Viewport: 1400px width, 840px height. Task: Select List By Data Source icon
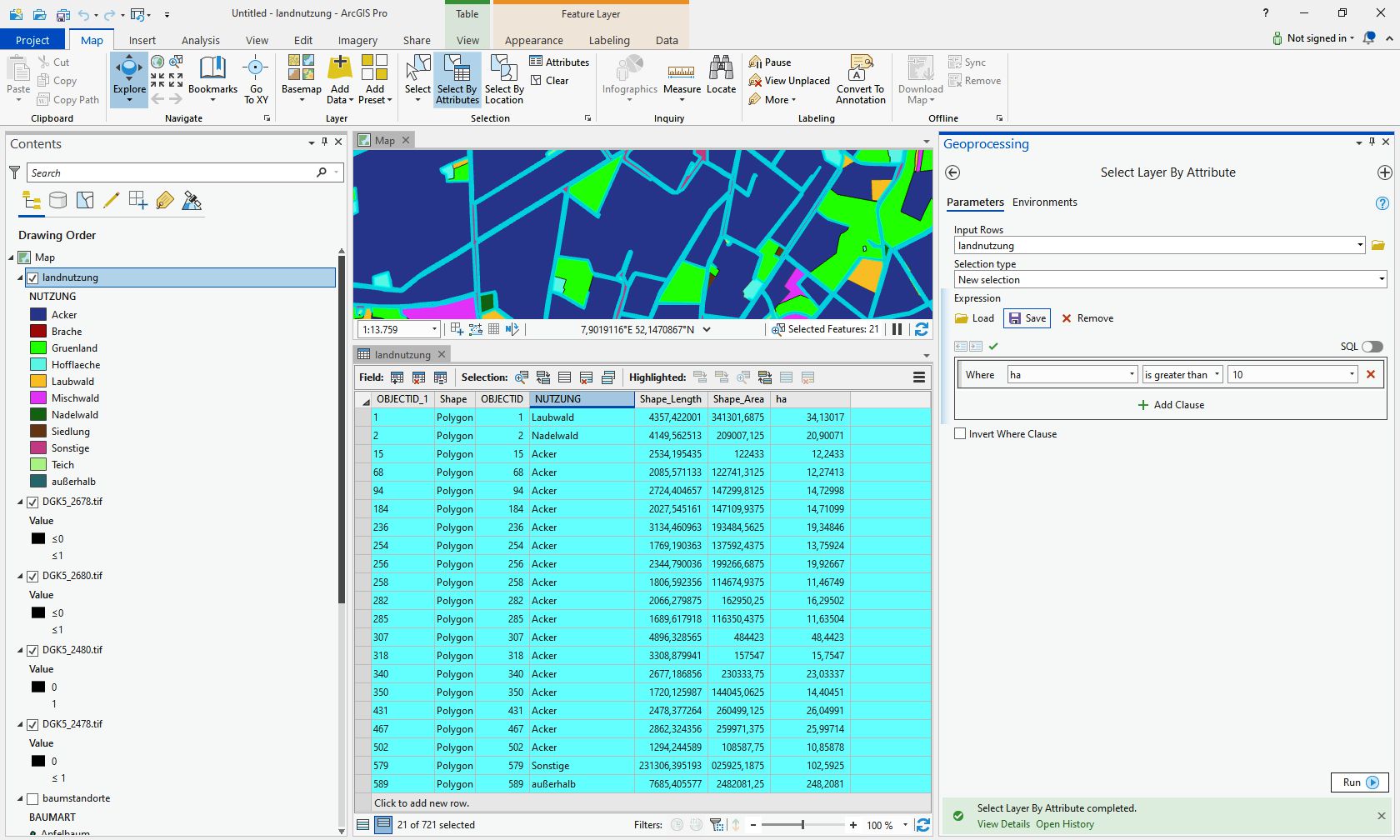coord(57,201)
